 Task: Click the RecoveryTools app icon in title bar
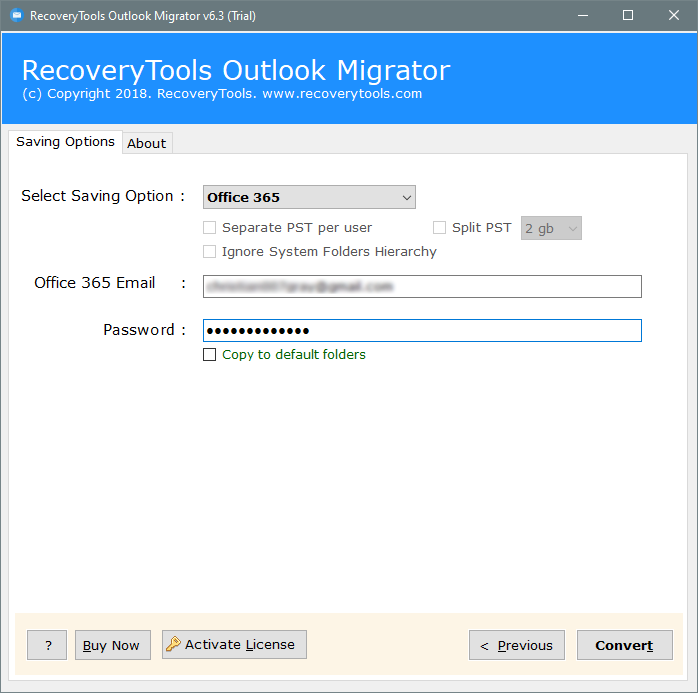point(16,16)
